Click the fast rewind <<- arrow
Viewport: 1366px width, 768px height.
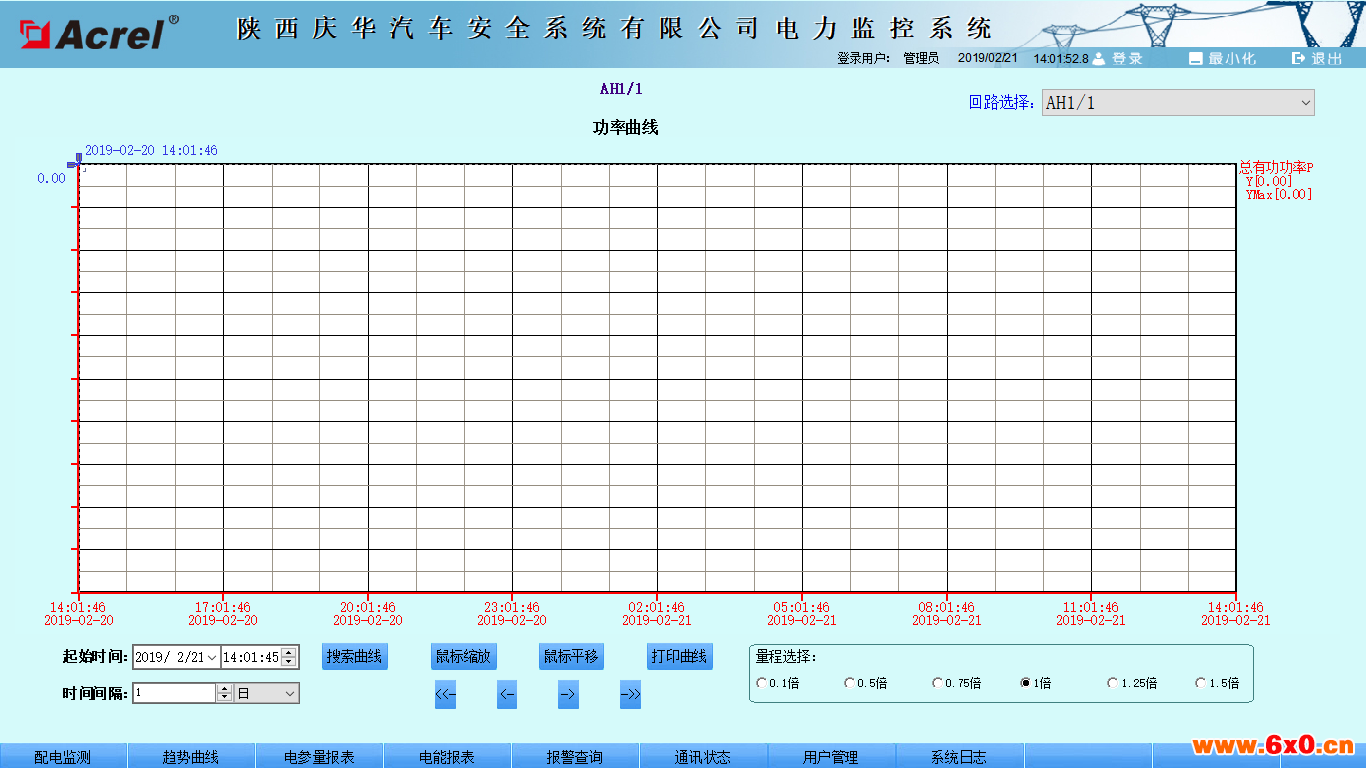(x=445, y=694)
